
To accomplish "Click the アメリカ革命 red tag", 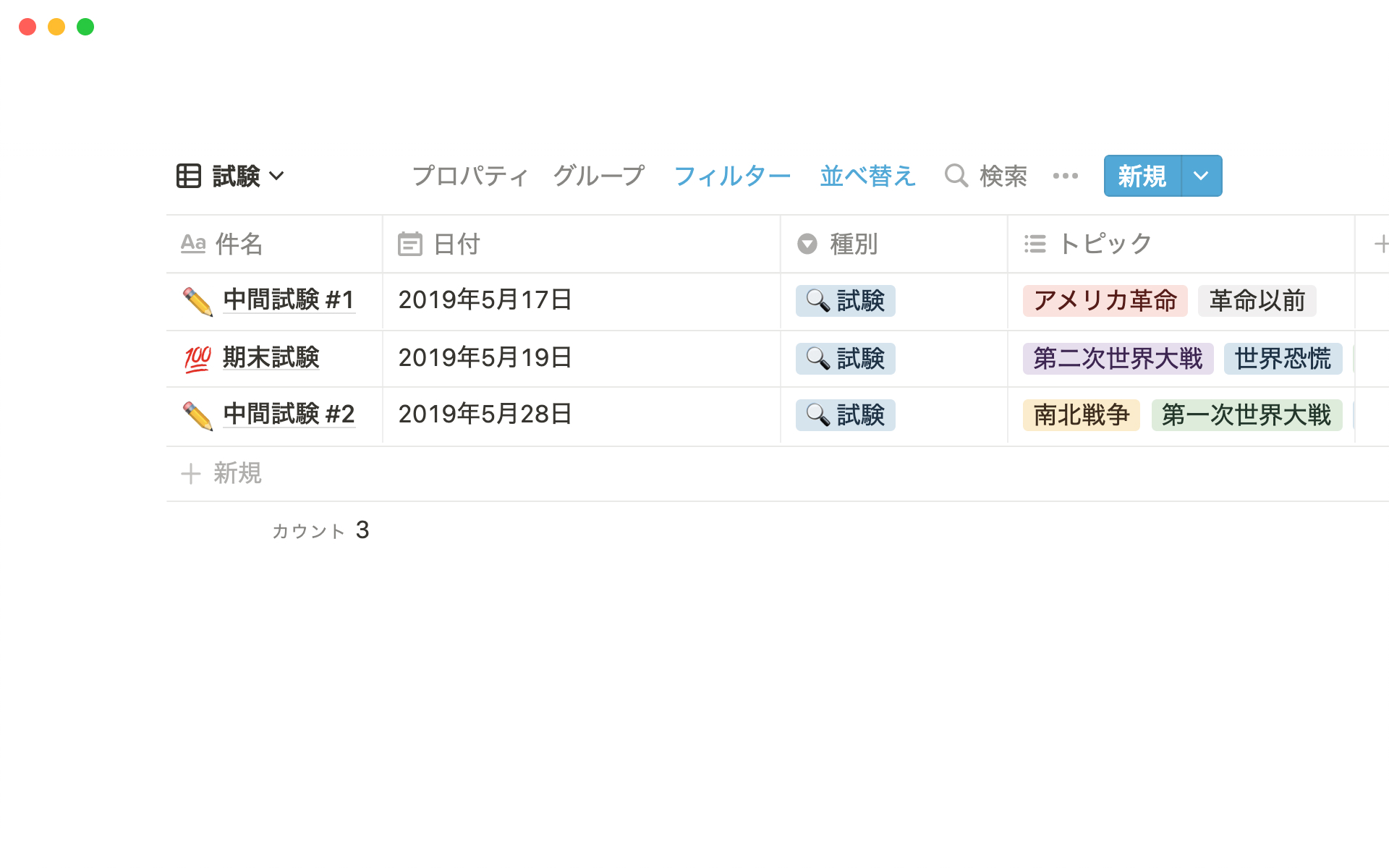I will point(1105,301).
